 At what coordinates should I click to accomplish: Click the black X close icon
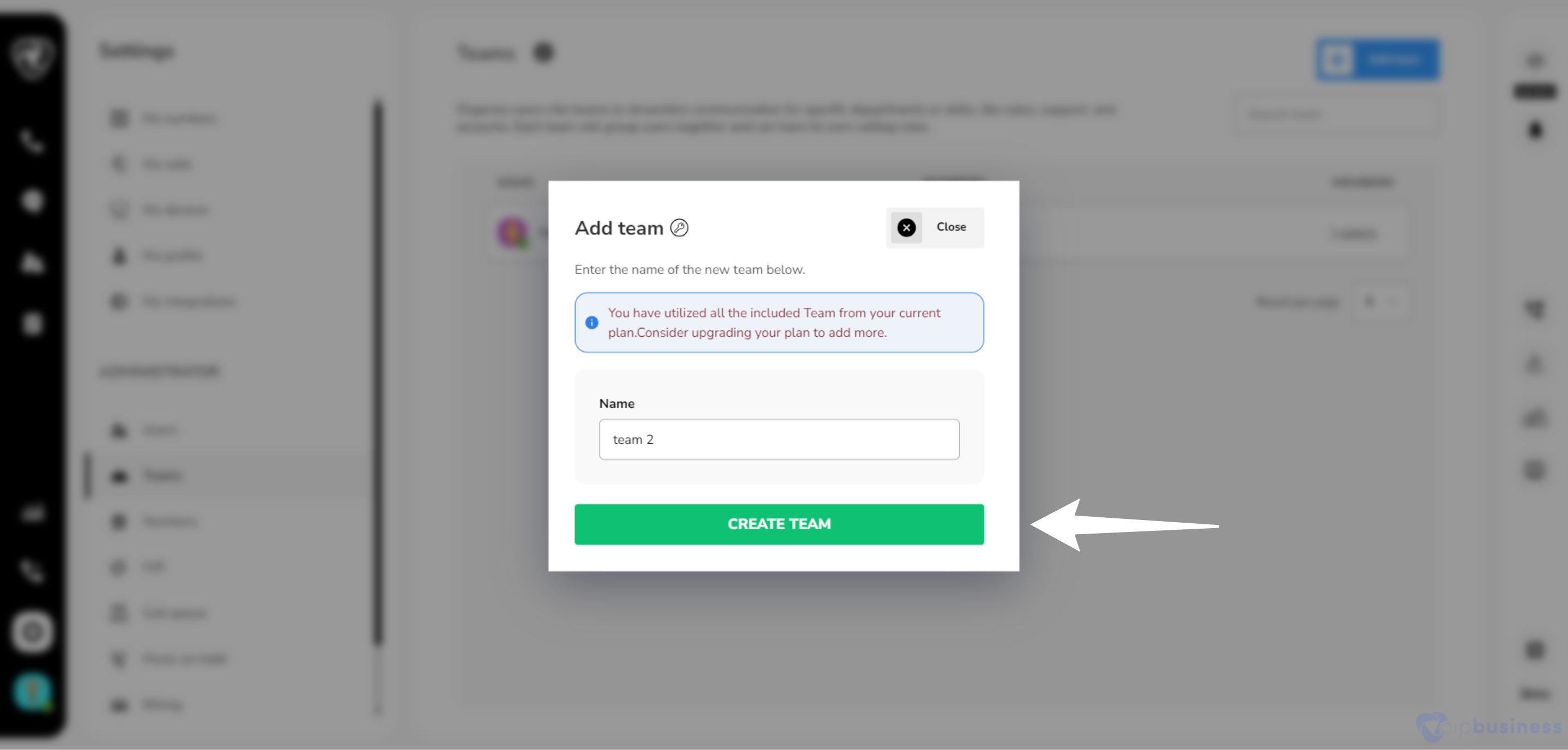pos(906,228)
